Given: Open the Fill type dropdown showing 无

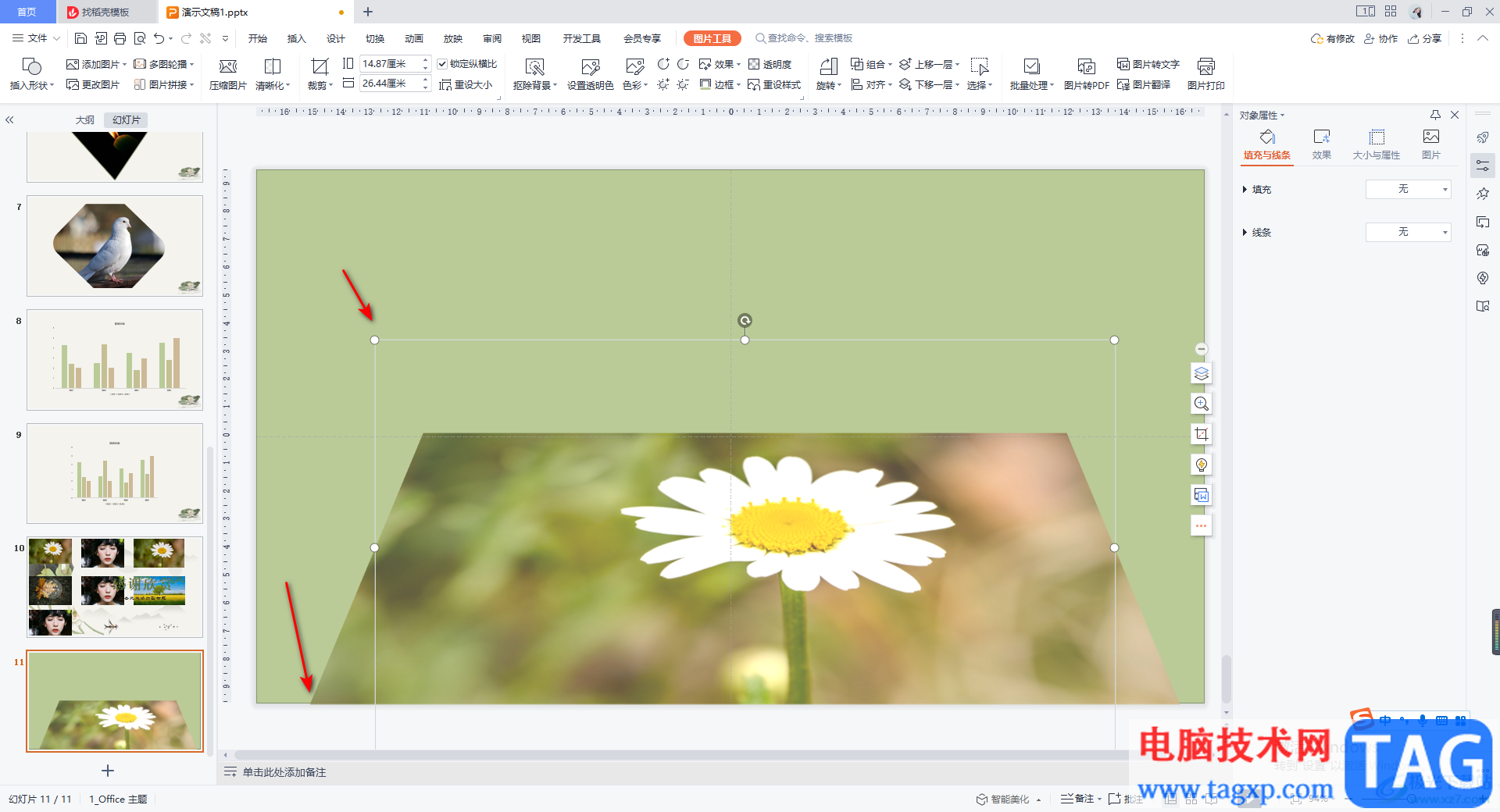Looking at the screenshot, I should pos(1408,190).
